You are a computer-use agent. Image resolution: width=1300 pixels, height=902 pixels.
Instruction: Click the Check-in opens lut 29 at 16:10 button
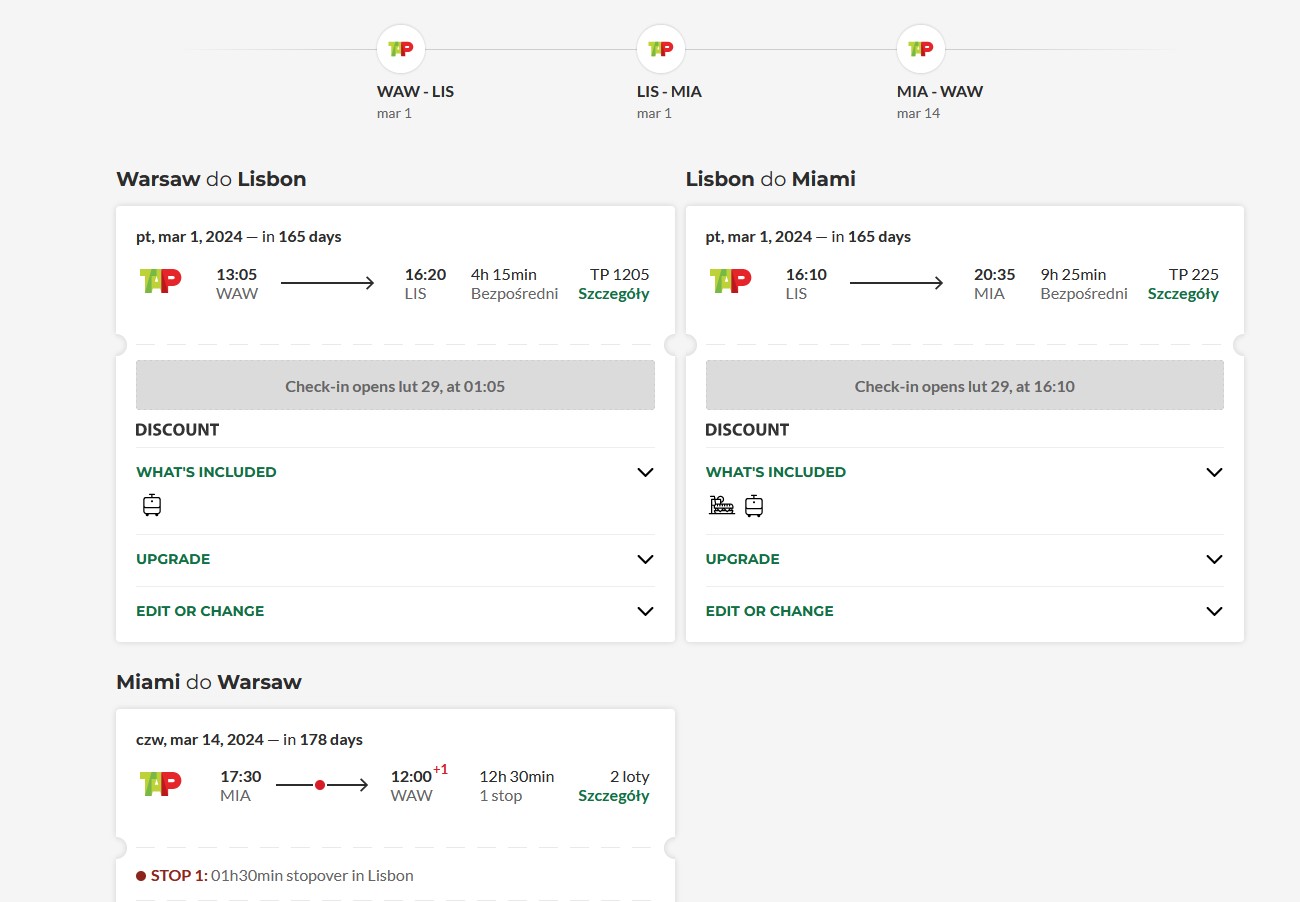pos(965,385)
